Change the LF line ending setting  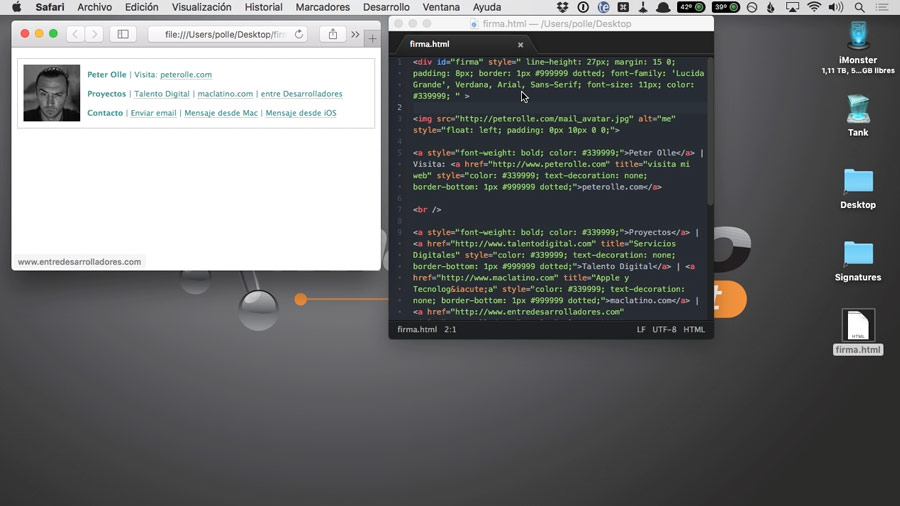pos(641,329)
